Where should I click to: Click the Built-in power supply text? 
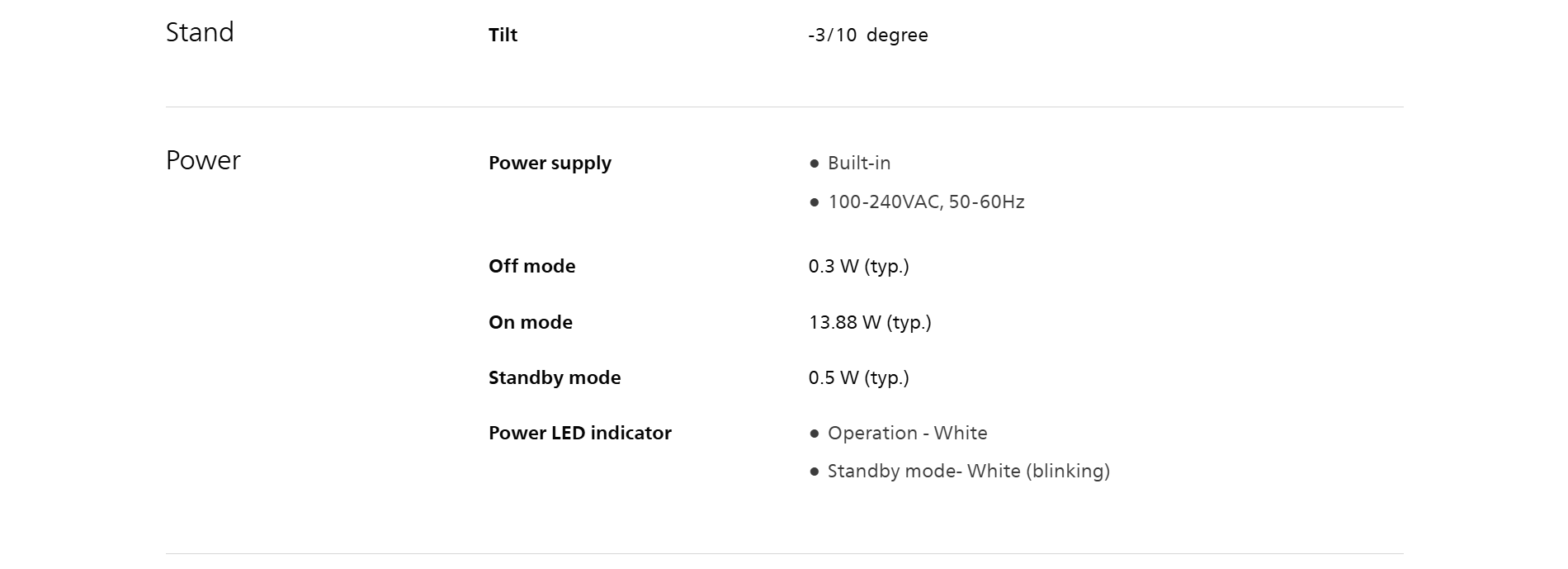pyautogui.click(x=859, y=163)
